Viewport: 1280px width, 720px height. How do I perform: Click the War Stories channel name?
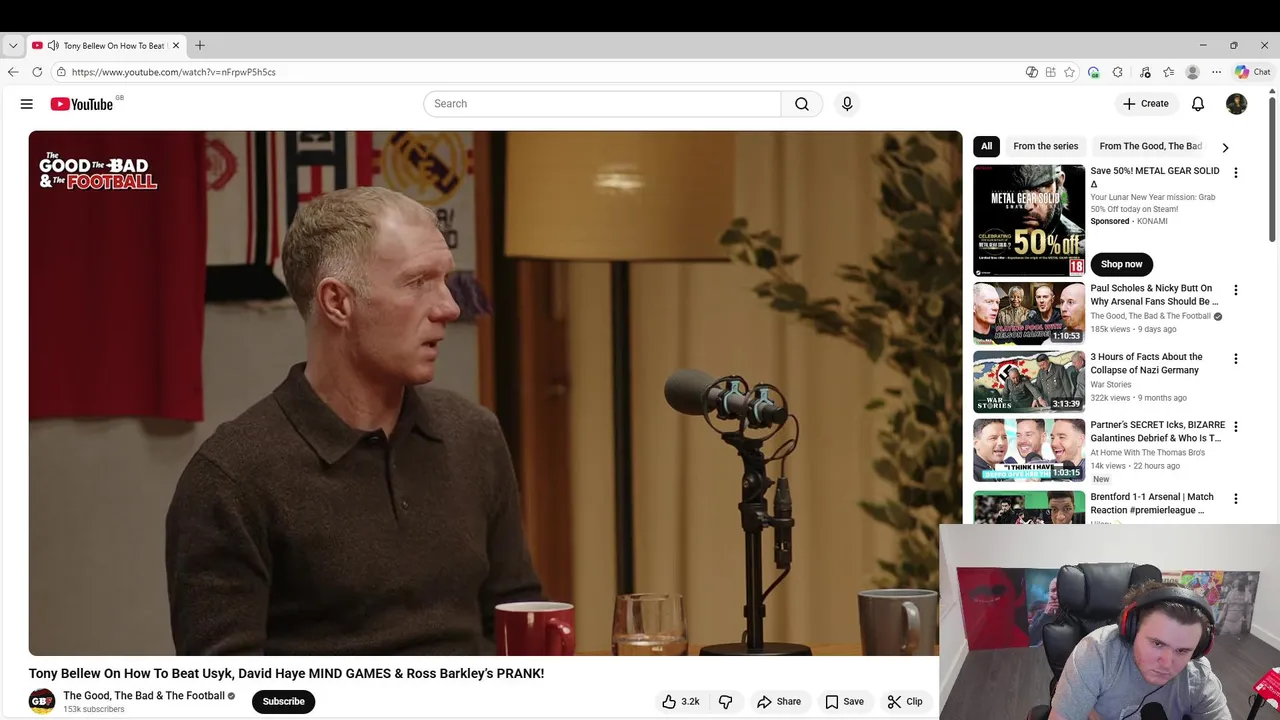[x=1111, y=384]
